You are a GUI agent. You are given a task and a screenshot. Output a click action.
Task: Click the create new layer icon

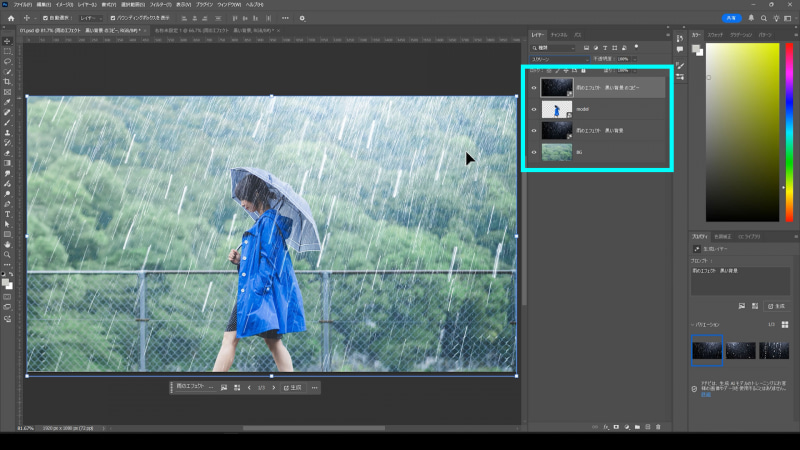click(x=647, y=427)
